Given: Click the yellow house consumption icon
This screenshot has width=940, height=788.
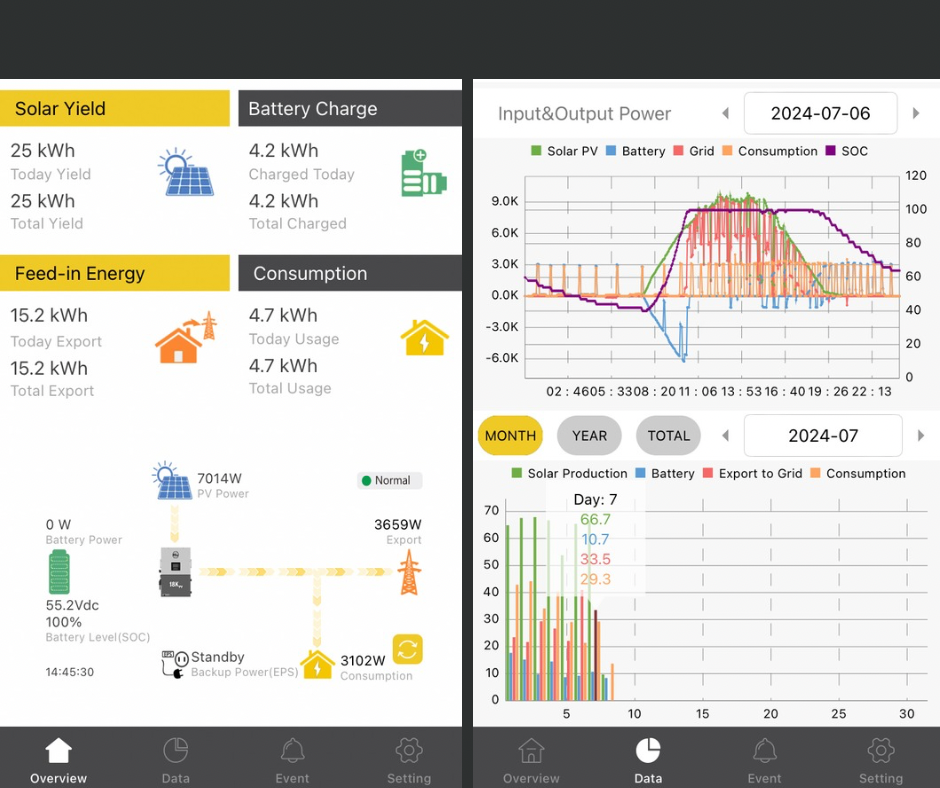Looking at the screenshot, I should coord(424,337).
